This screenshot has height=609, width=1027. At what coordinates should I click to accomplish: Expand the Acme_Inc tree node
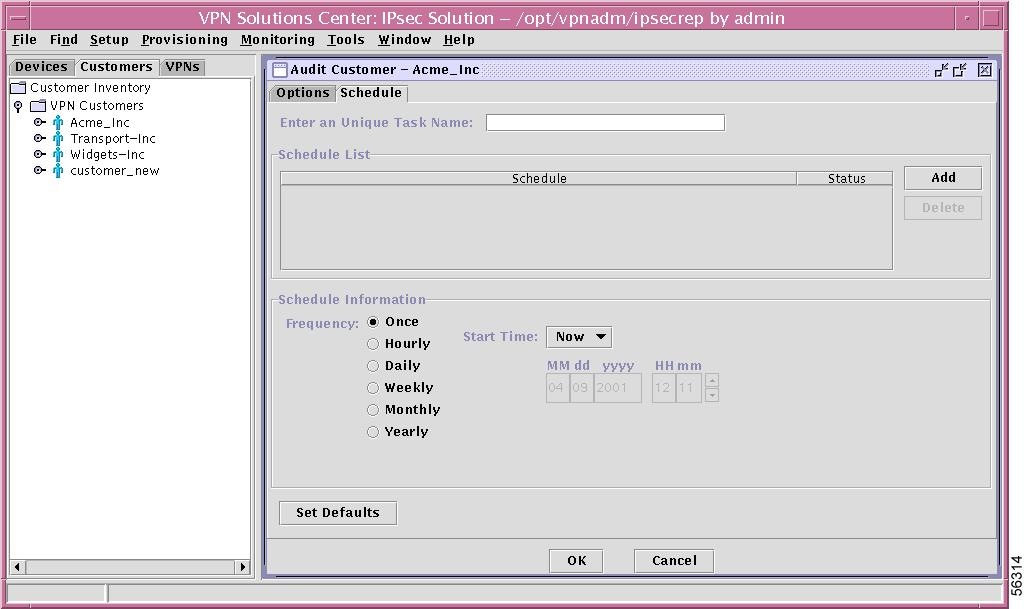coord(39,122)
